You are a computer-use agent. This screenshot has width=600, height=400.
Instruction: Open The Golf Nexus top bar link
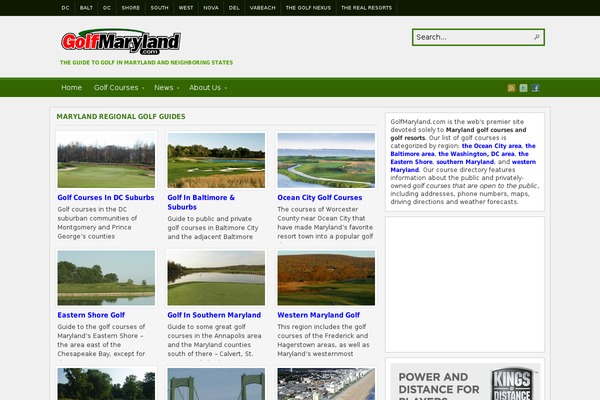coord(308,8)
